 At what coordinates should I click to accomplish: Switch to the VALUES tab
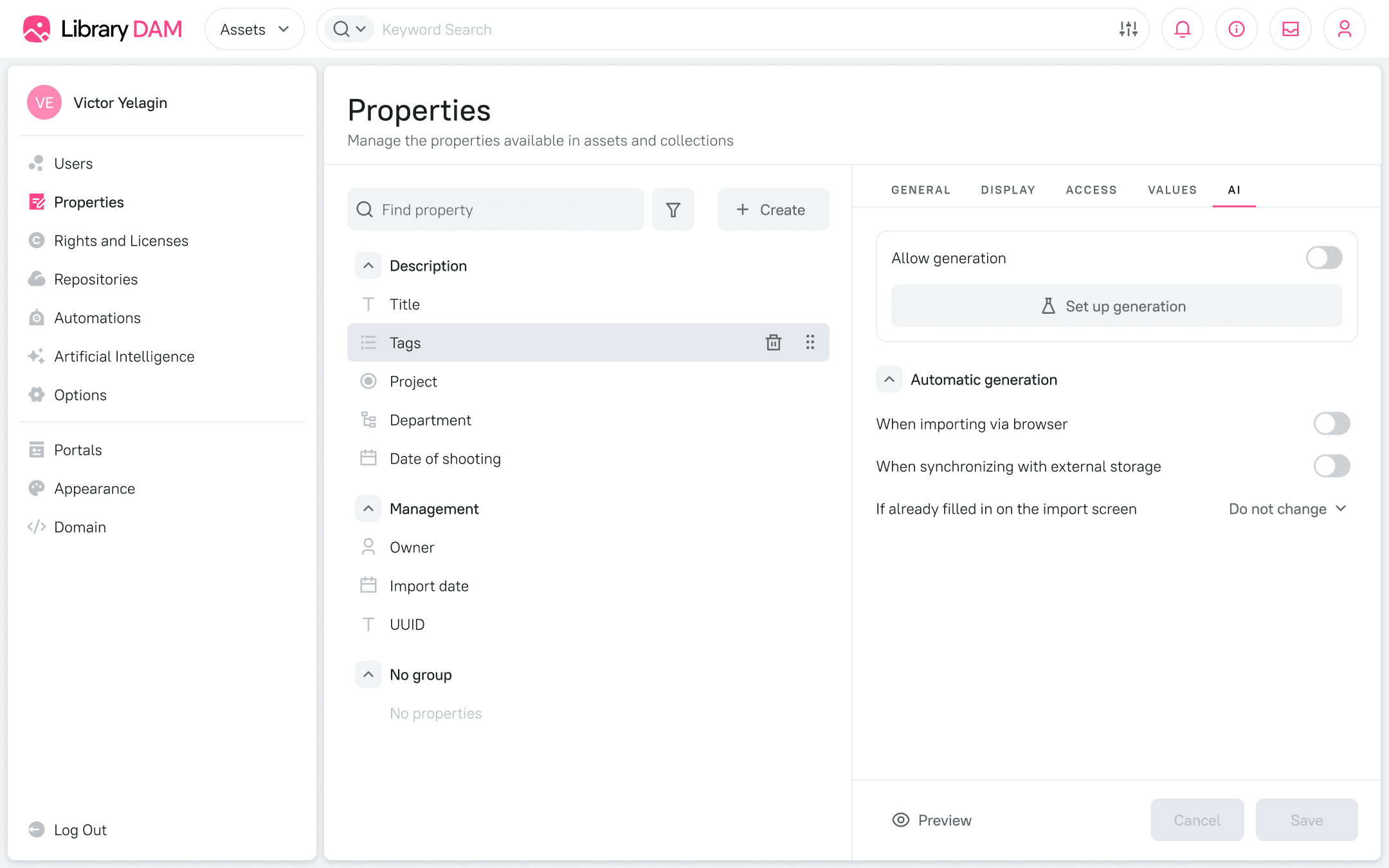(1172, 190)
